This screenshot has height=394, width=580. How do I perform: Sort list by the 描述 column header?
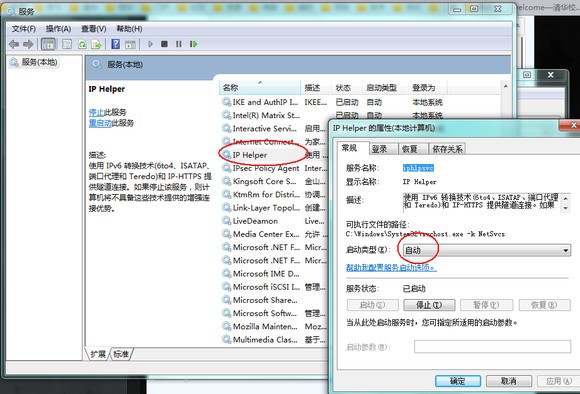(316, 88)
